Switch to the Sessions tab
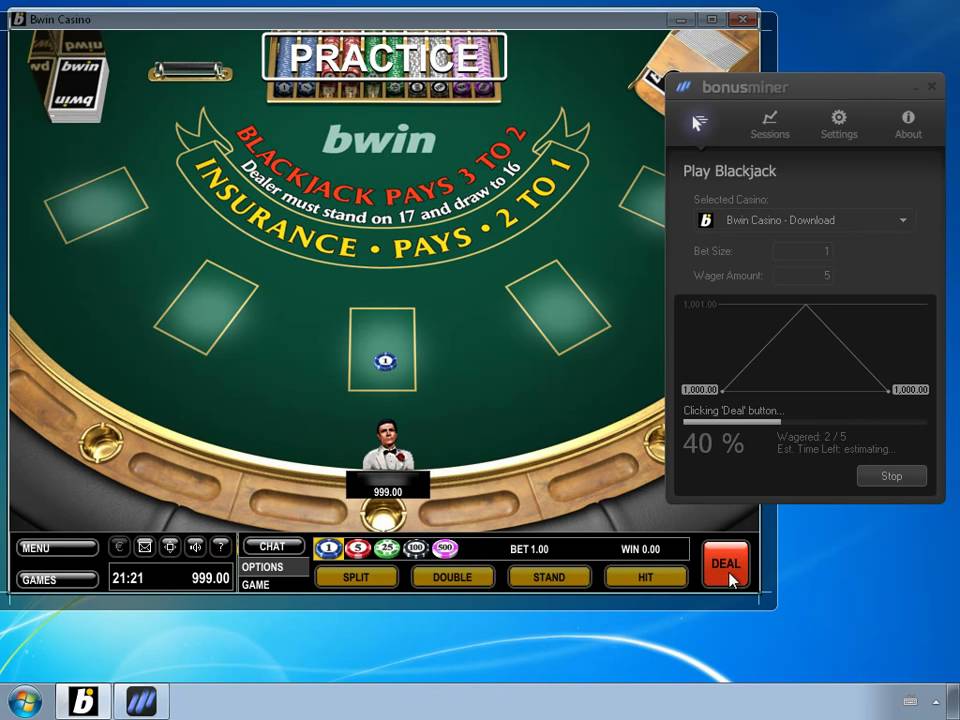The width and height of the screenshot is (960, 720). (770, 124)
